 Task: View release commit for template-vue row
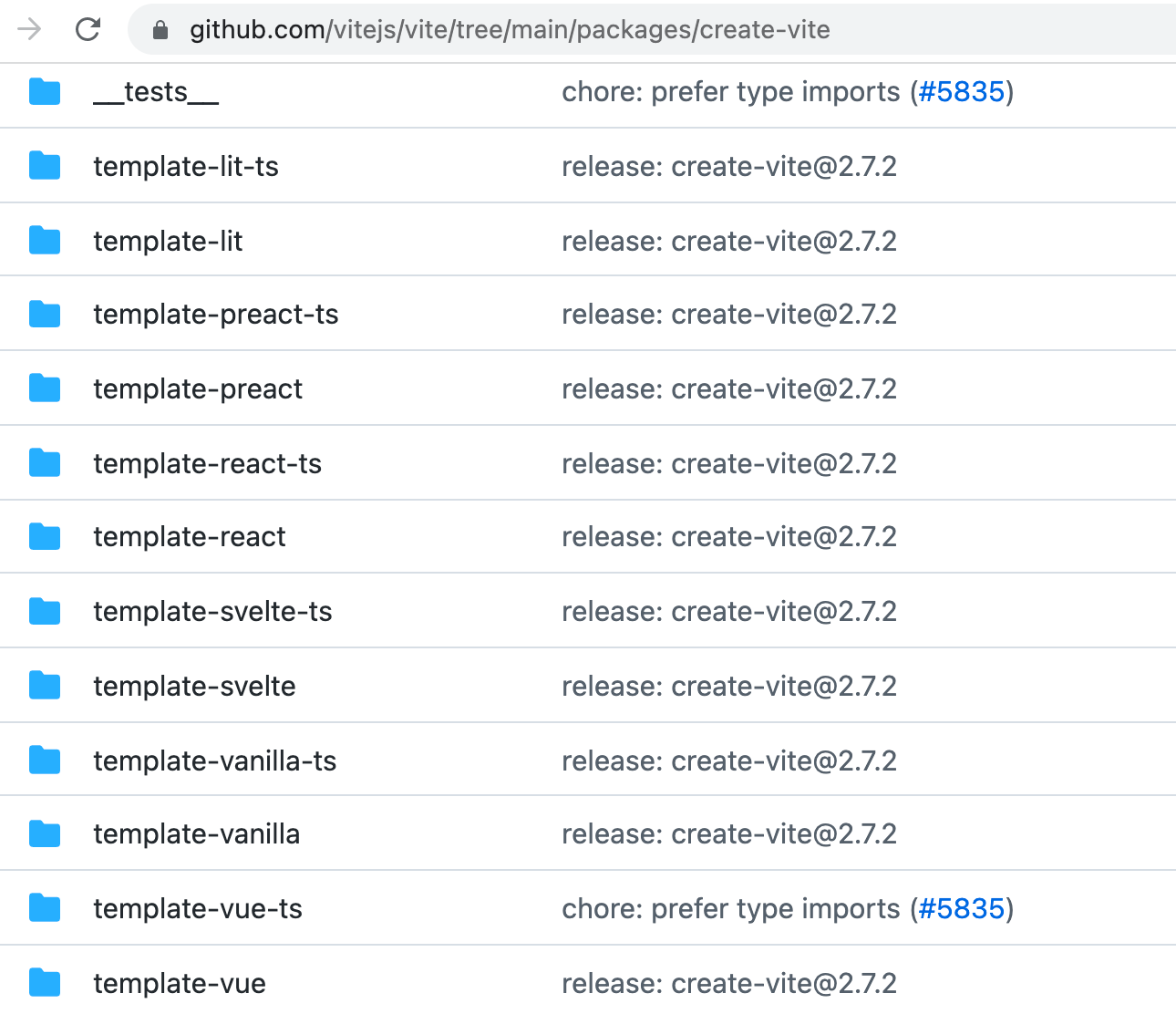click(x=729, y=983)
